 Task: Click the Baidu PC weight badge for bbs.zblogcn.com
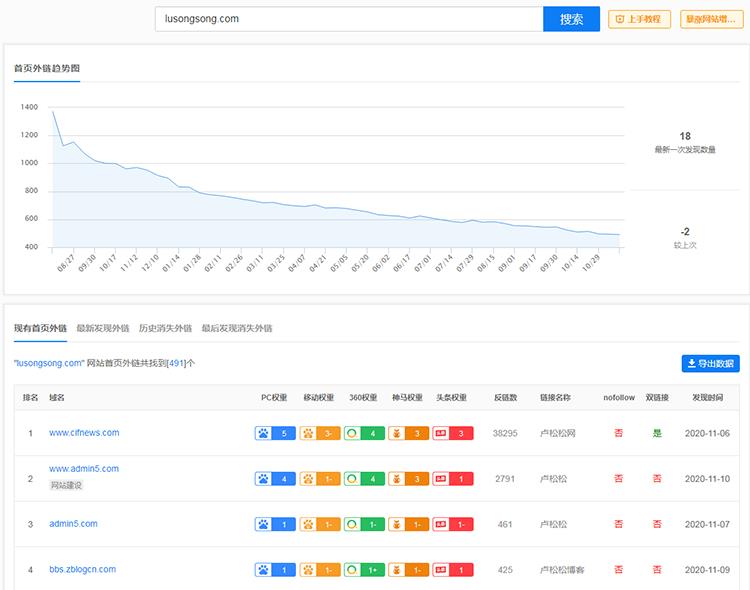[x=275, y=570]
